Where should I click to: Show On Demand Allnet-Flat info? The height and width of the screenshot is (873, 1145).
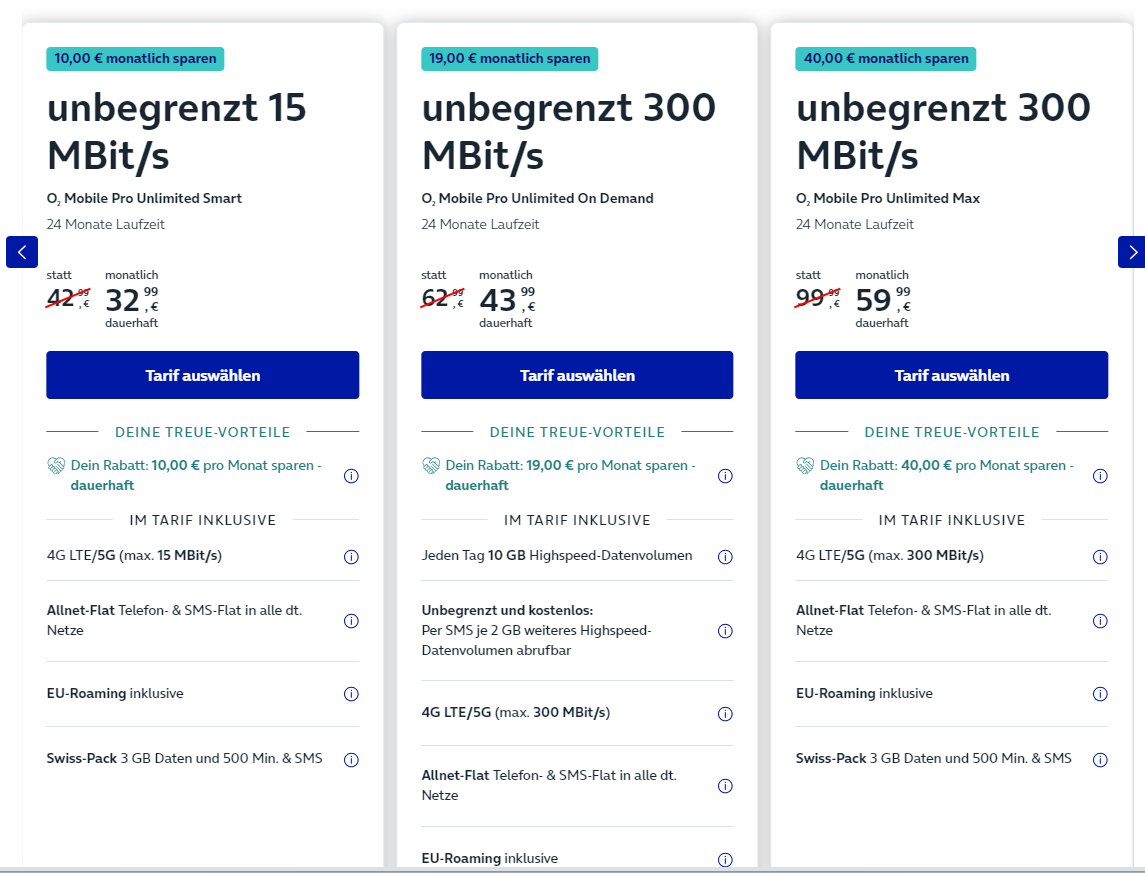coord(725,786)
